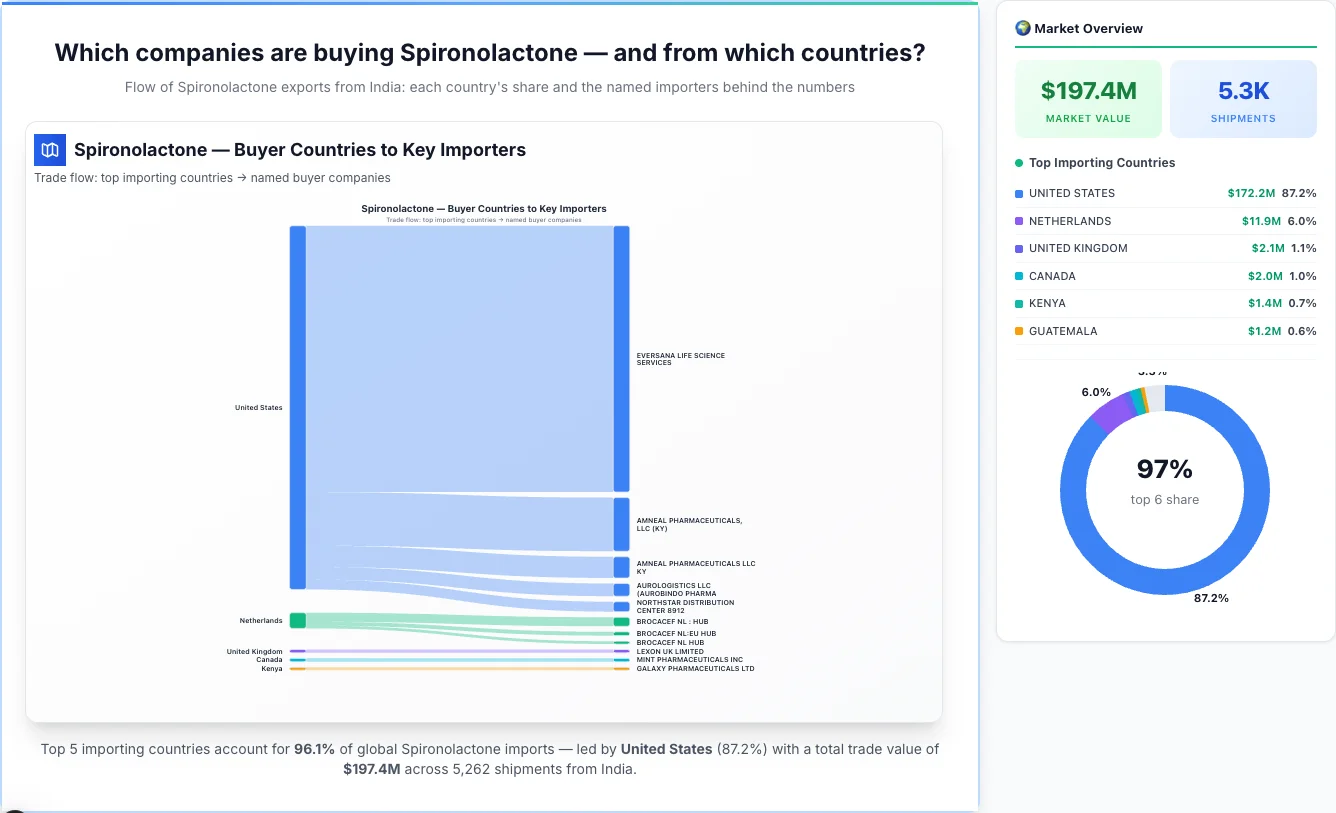Image resolution: width=1336 pixels, height=813 pixels.
Task: Toggle the UNITED KINGDOM country row
Action: click(1165, 248)
